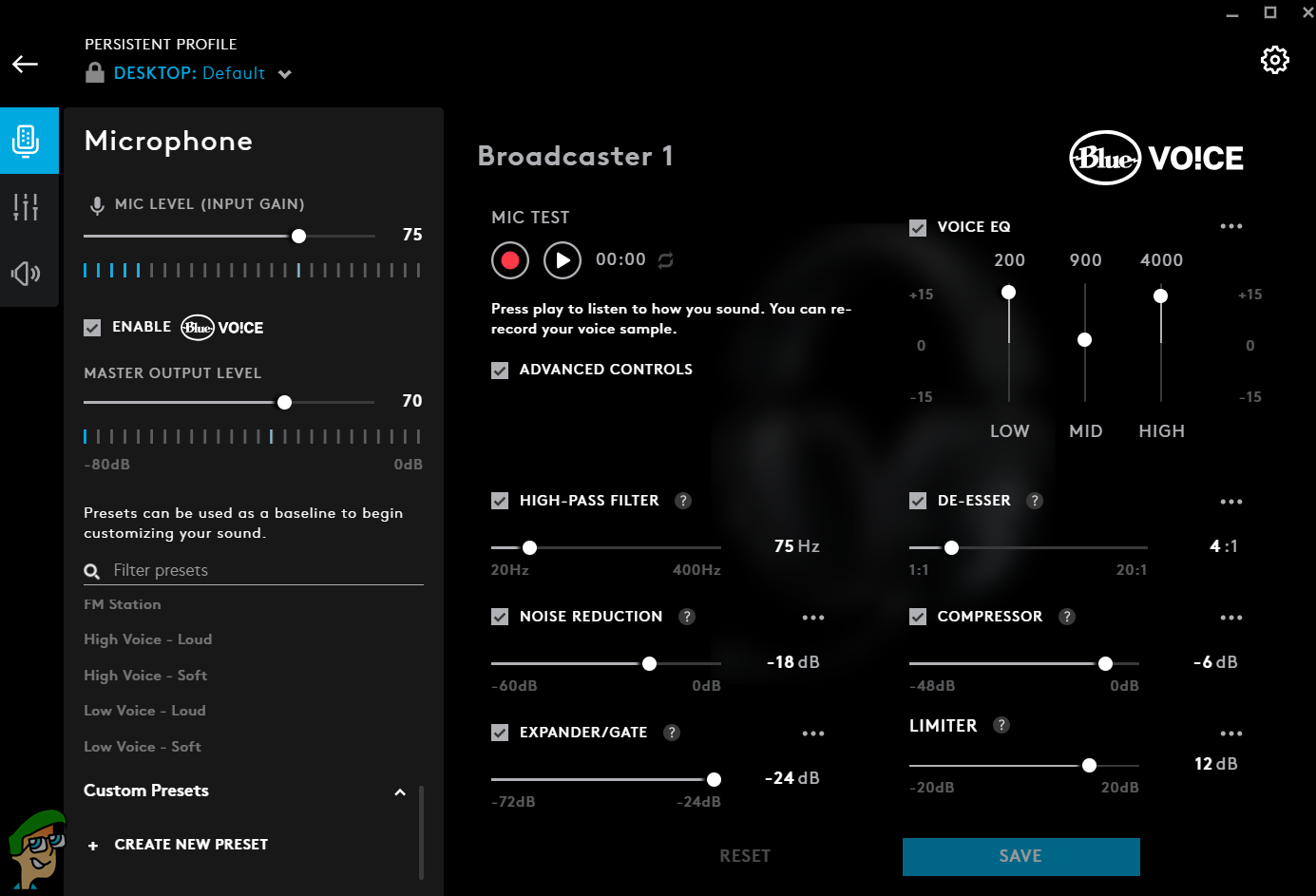Click the search magnifier icon for presets
Screen dimensions: 1316x896
click(92, 571)
